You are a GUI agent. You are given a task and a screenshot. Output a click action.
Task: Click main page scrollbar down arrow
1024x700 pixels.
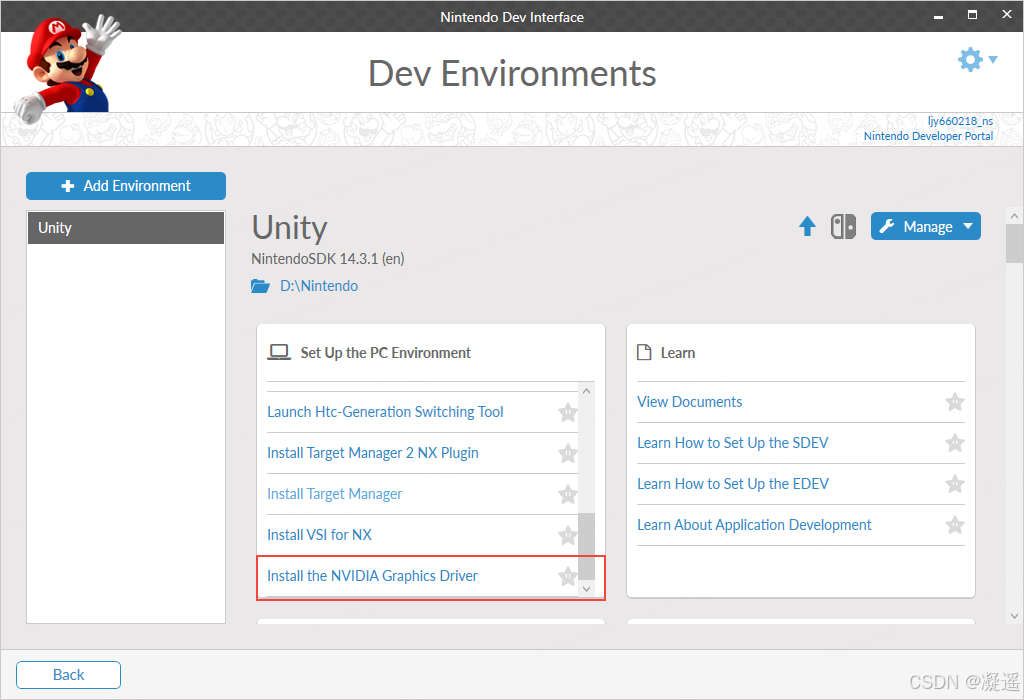1014,616
